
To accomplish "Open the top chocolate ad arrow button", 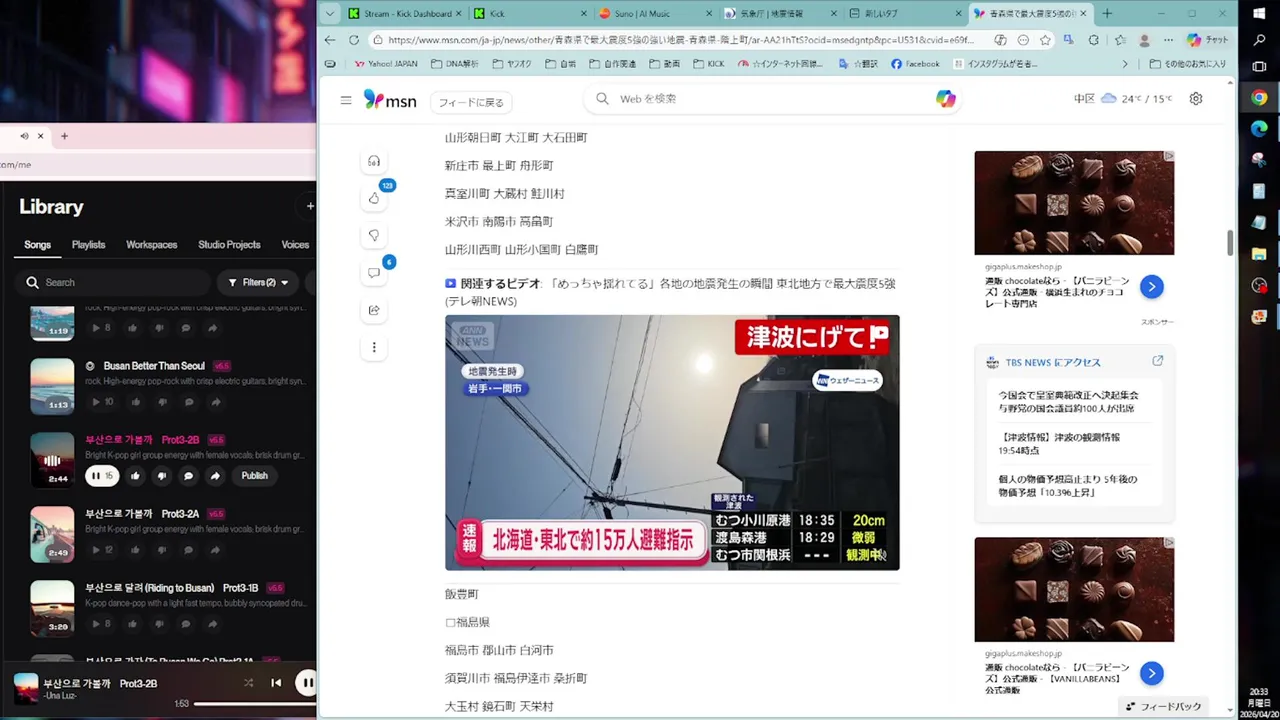I will [x=1151, y=287].
